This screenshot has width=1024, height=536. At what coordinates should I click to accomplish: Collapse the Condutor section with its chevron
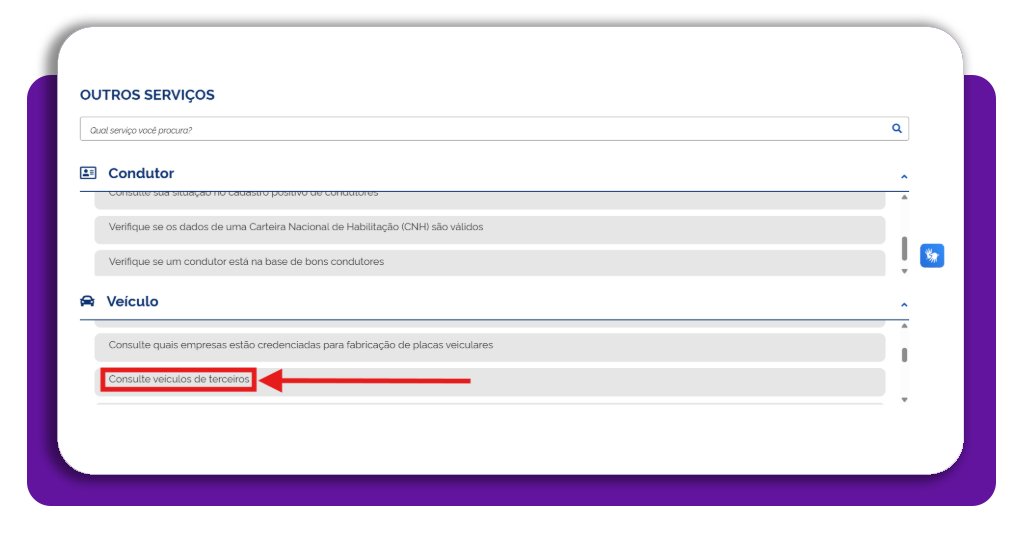tap(904, 177)
